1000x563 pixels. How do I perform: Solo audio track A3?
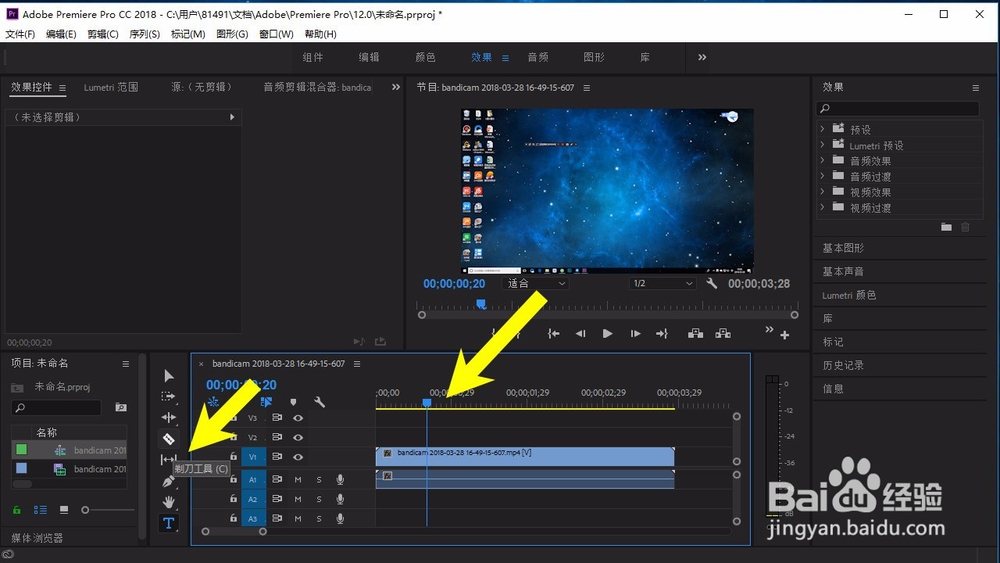(319, 519)
